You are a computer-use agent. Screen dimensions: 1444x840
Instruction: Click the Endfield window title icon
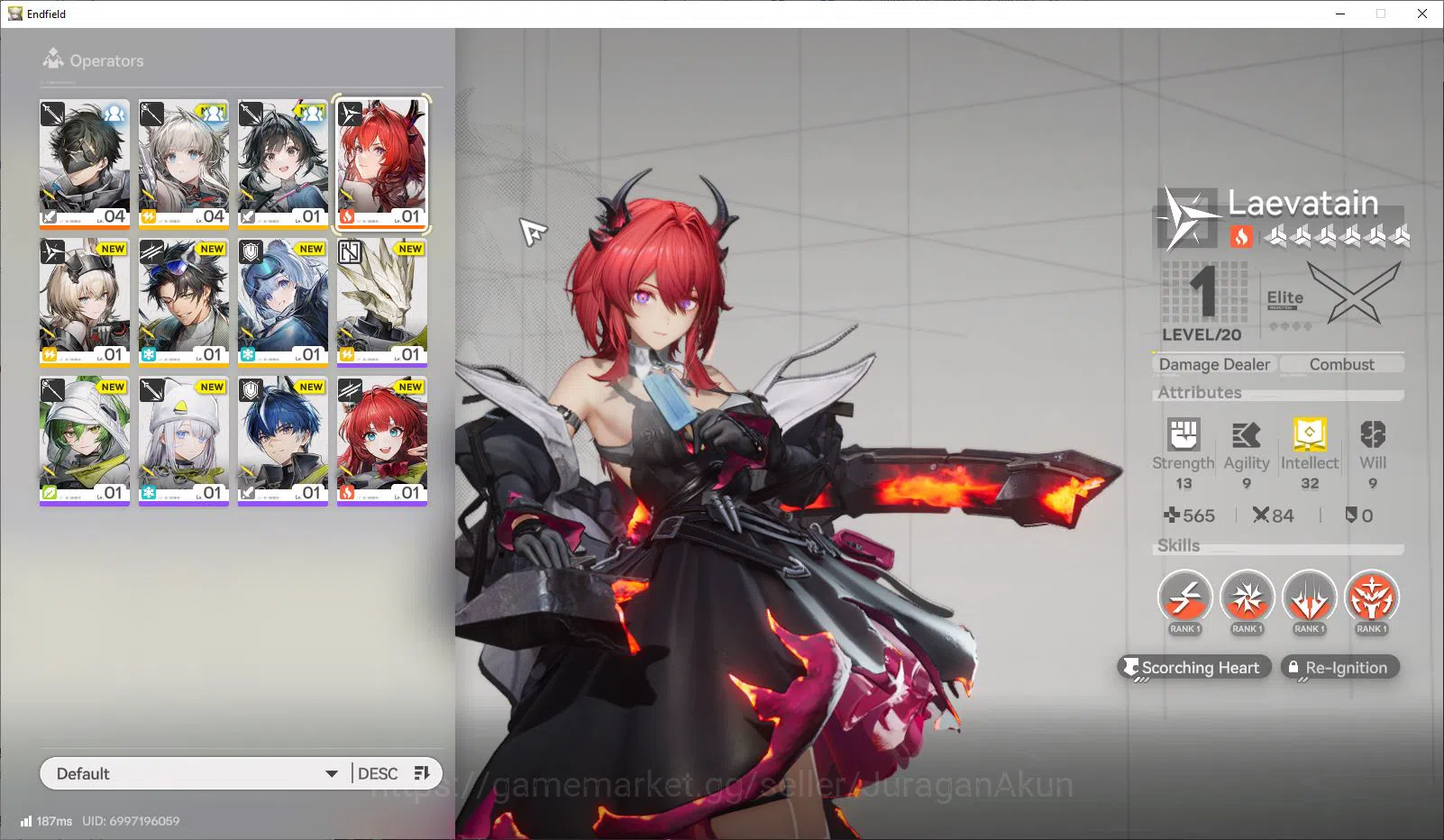coord(14,14)
